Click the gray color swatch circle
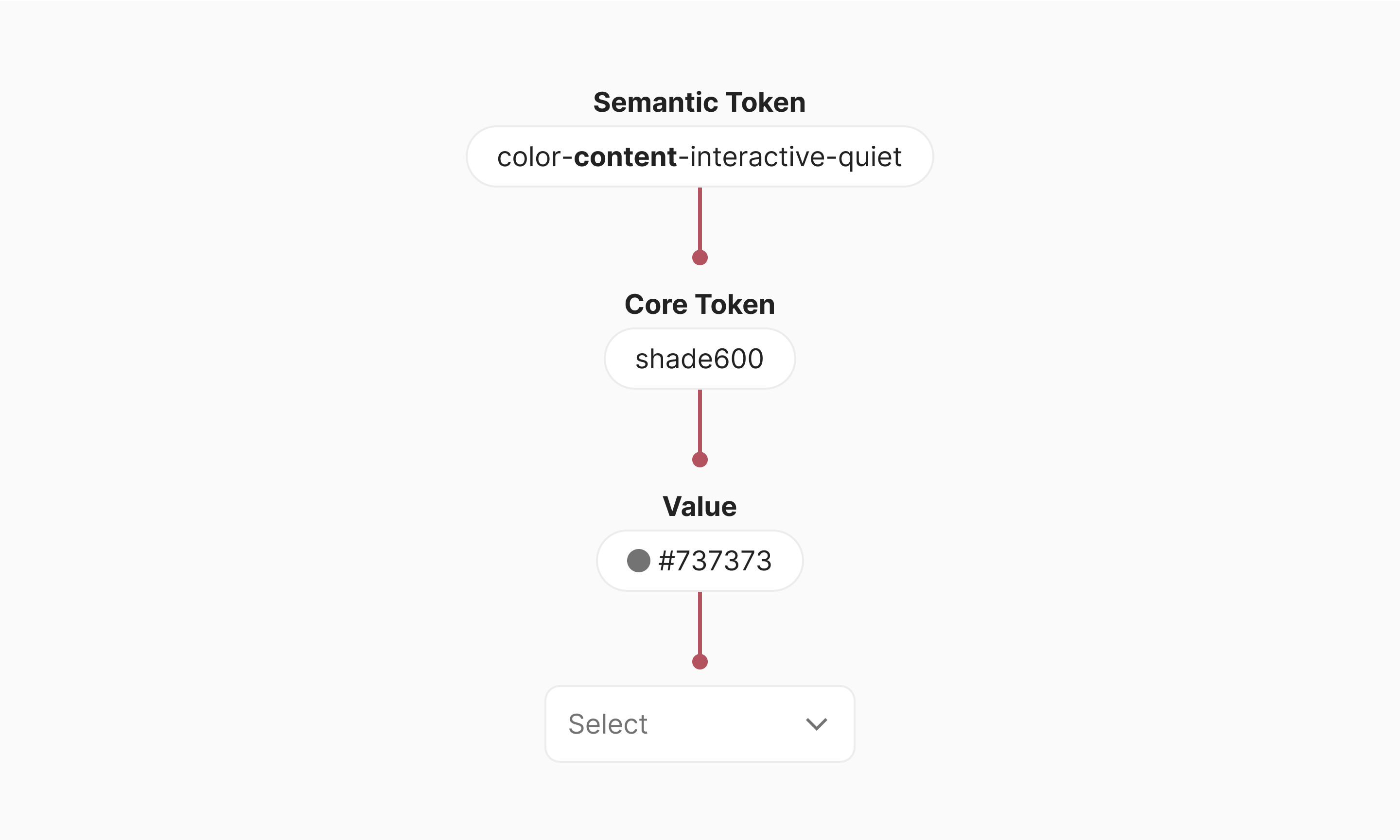Viewport: 1400px width, 840px height. pos(638,561)
